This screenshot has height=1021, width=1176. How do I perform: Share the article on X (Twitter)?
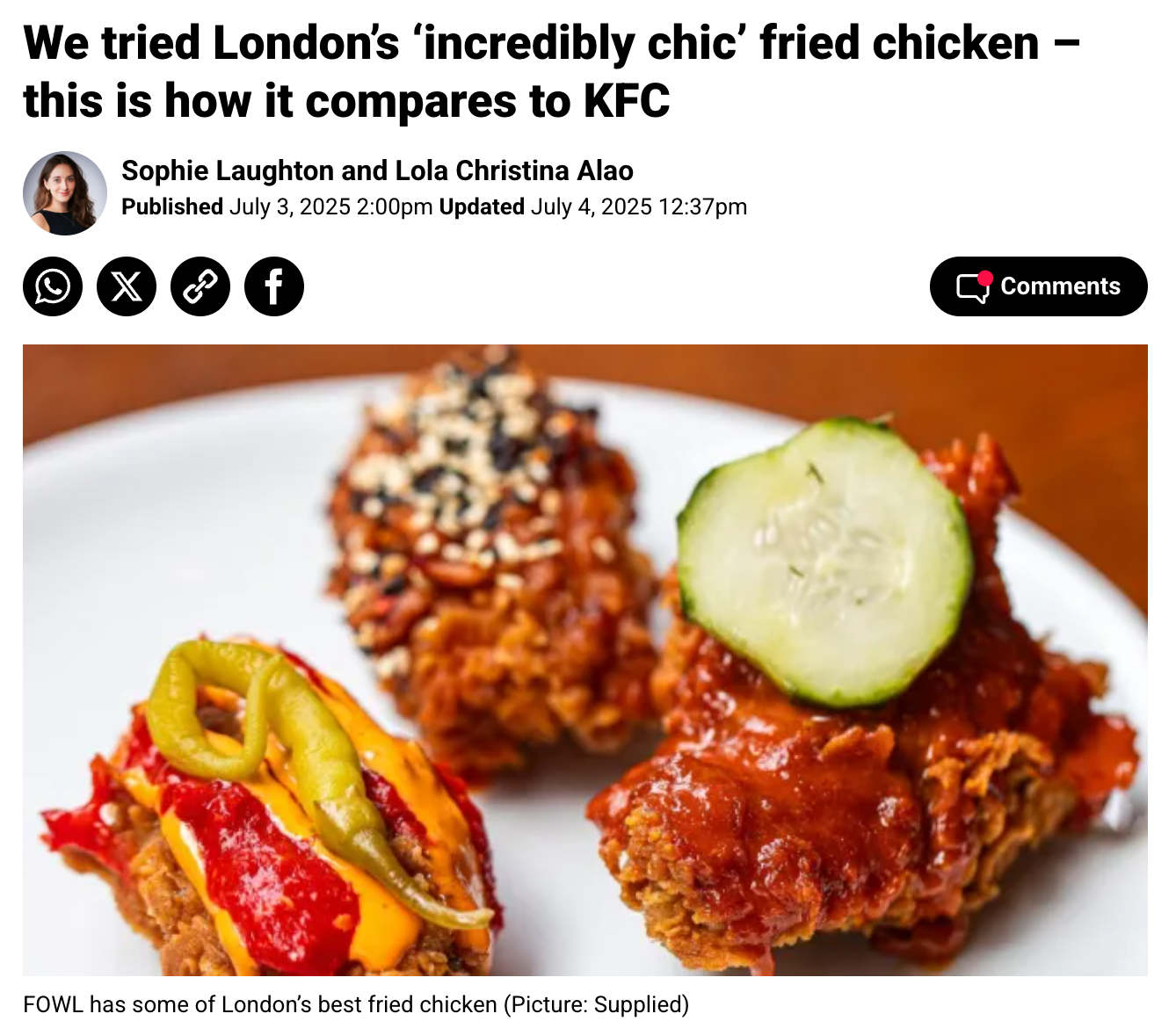tap(127, 286)
